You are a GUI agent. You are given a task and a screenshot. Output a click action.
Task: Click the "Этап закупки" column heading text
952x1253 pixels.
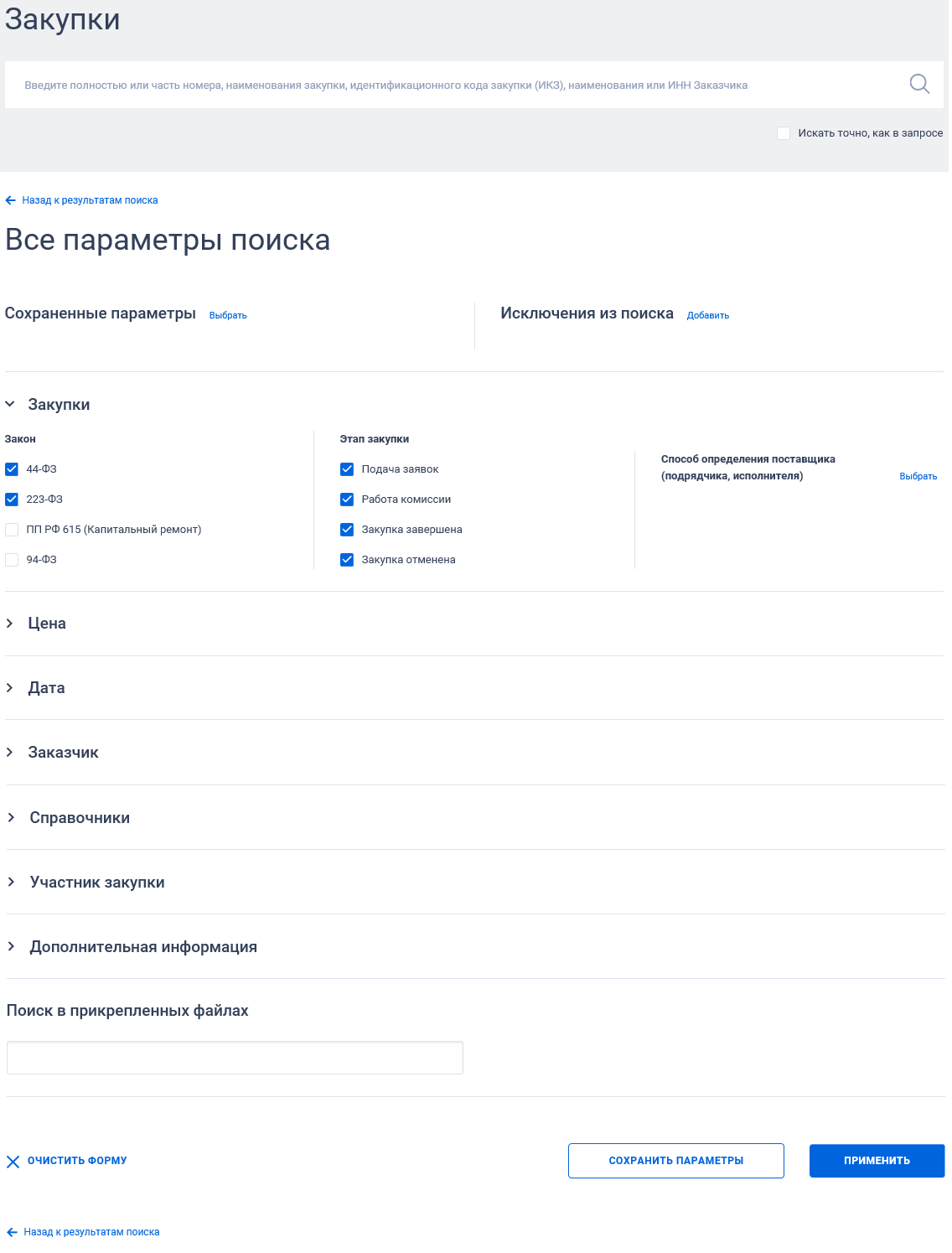(x=375, y=439)
